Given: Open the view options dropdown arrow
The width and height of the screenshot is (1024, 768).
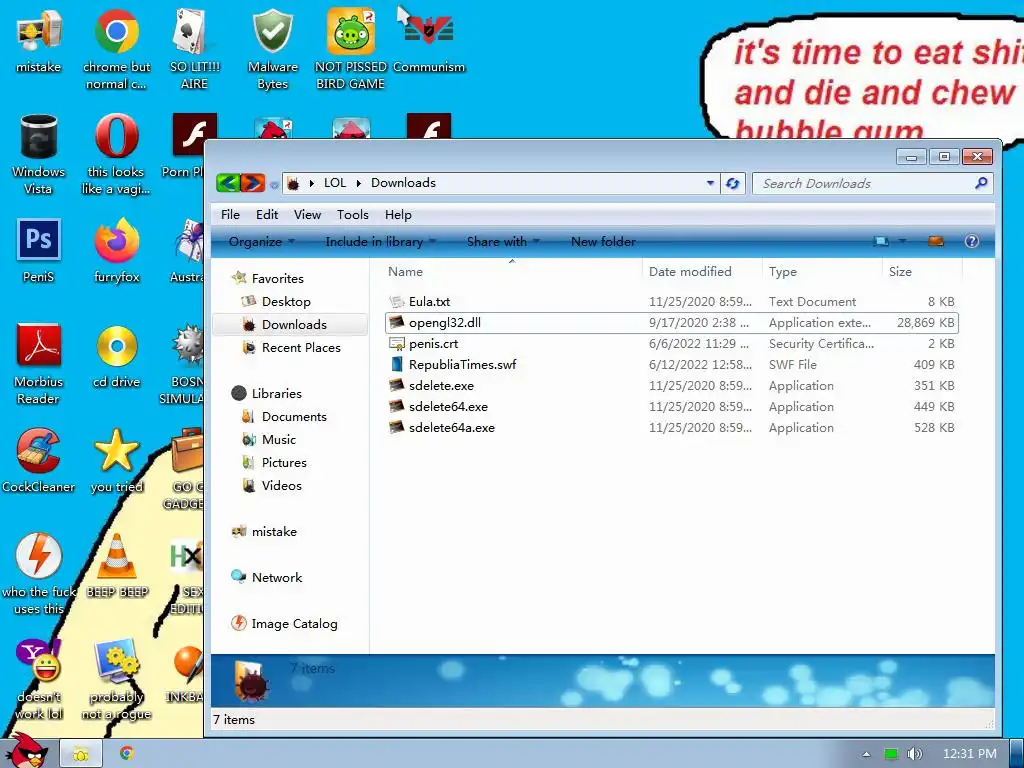Looking at the screenshot, I should (902, 241).
